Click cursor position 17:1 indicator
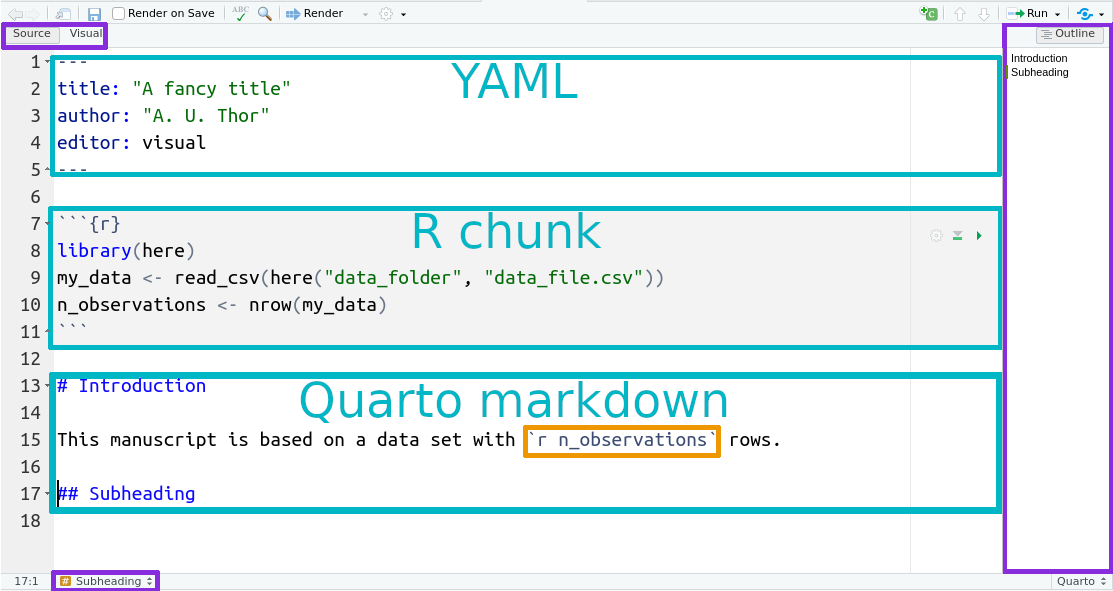This screenshot has height=591, width=1113. pos(26,581)
